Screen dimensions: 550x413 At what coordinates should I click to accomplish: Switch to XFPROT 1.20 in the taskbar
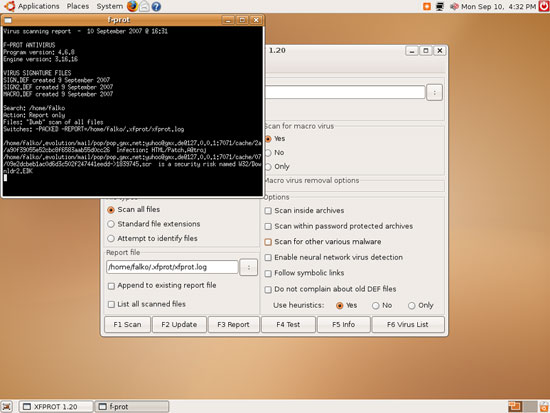tap(56, 407)
